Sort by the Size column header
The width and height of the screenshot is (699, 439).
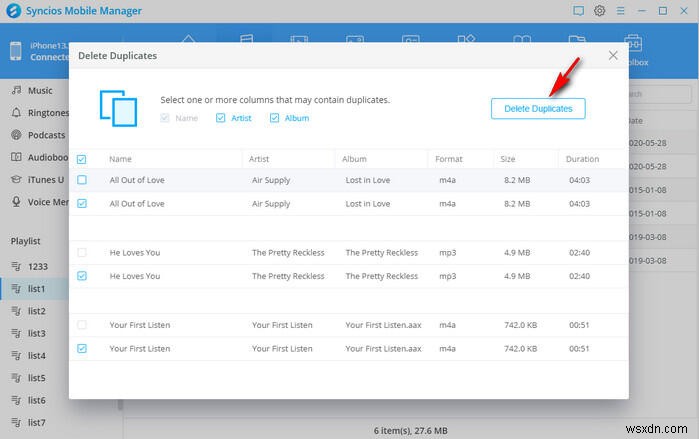pos(508,159)
